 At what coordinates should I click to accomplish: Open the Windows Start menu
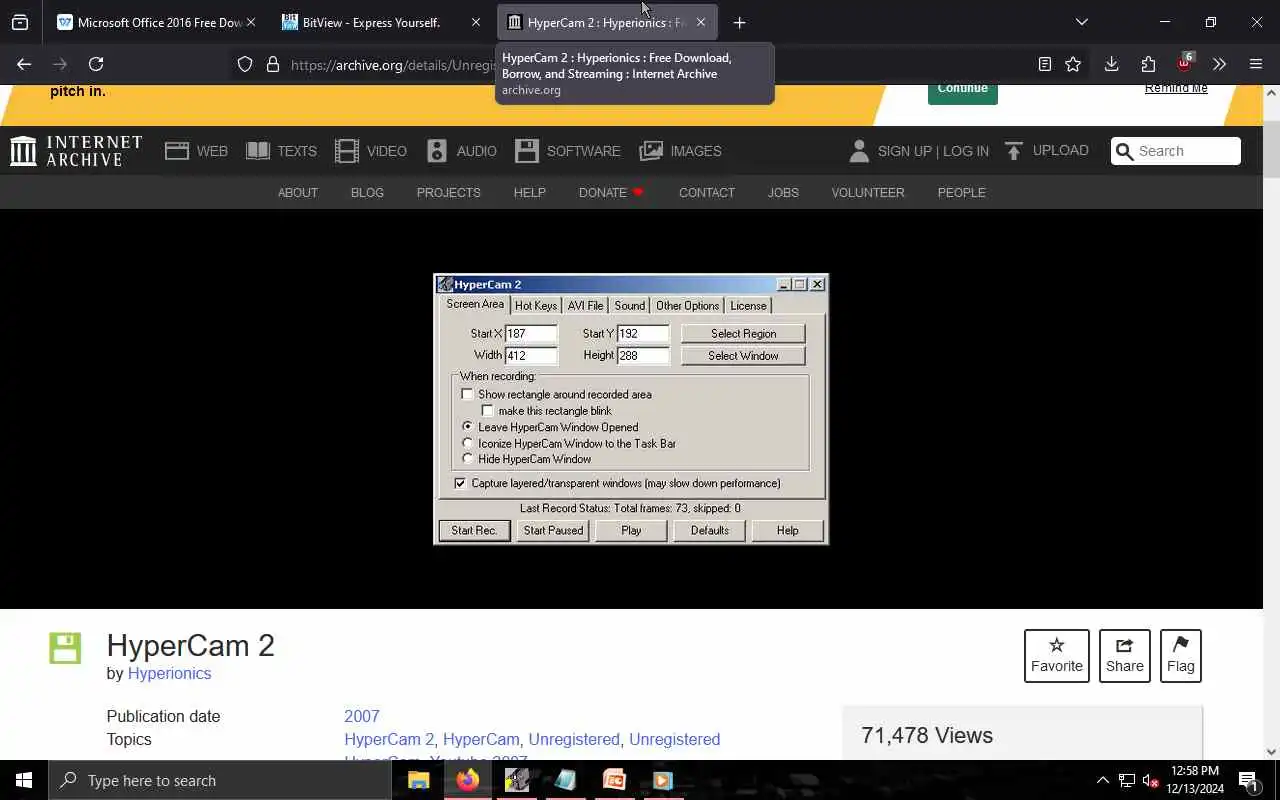24,780
